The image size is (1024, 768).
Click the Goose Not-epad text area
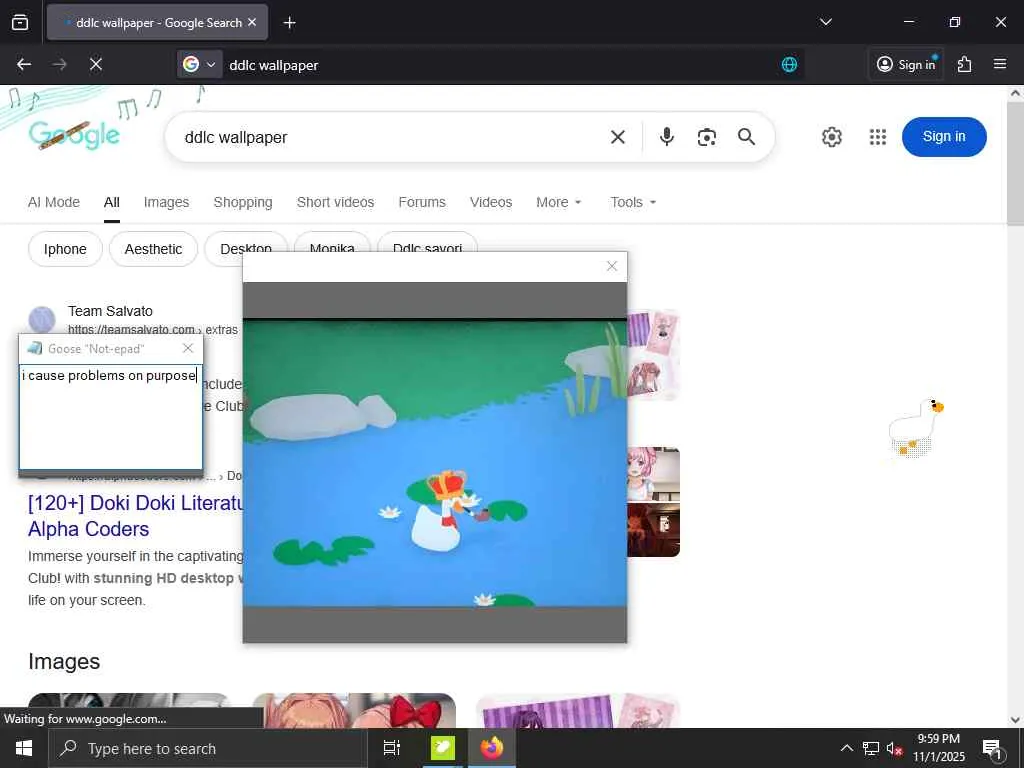click(x=111, y=416)
